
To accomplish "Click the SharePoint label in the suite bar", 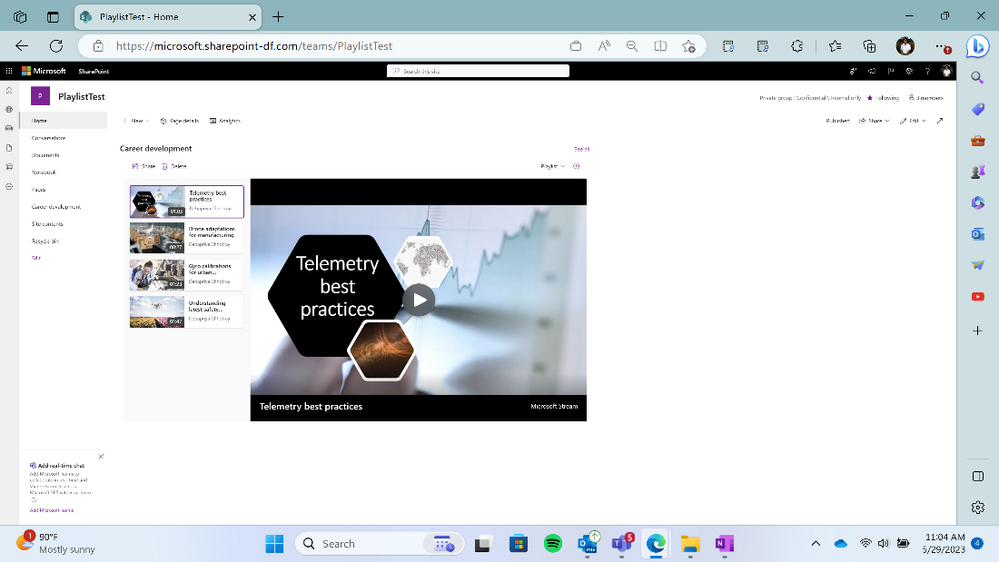I will [94, 71].
